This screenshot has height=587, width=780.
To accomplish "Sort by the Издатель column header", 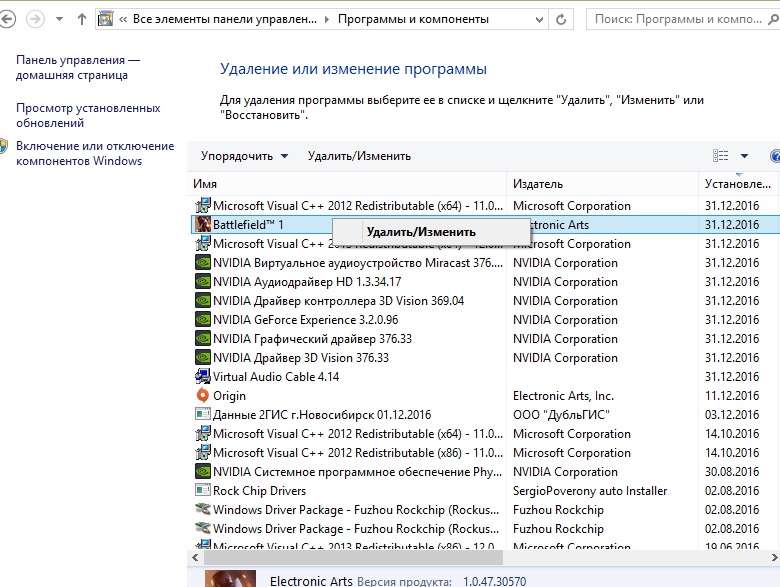I will (x=602, y=184).
